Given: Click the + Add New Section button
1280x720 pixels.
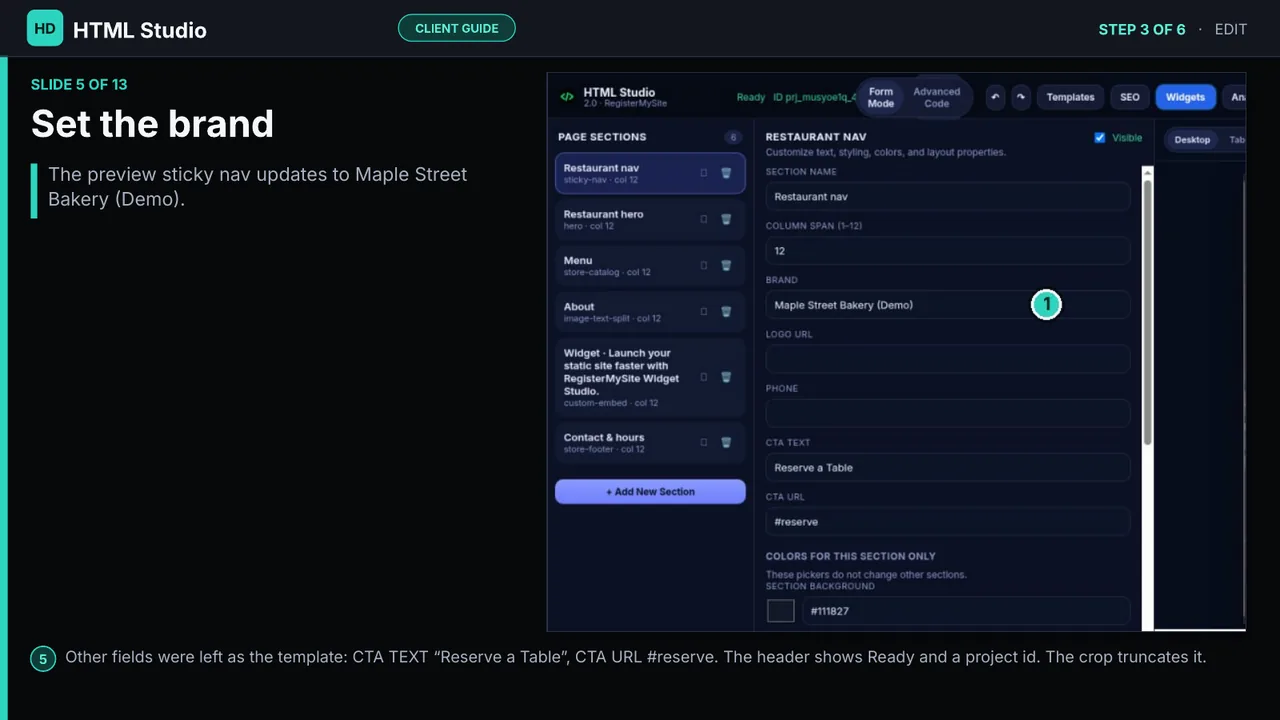Looking at the screenshot, I should click(650, 491).
